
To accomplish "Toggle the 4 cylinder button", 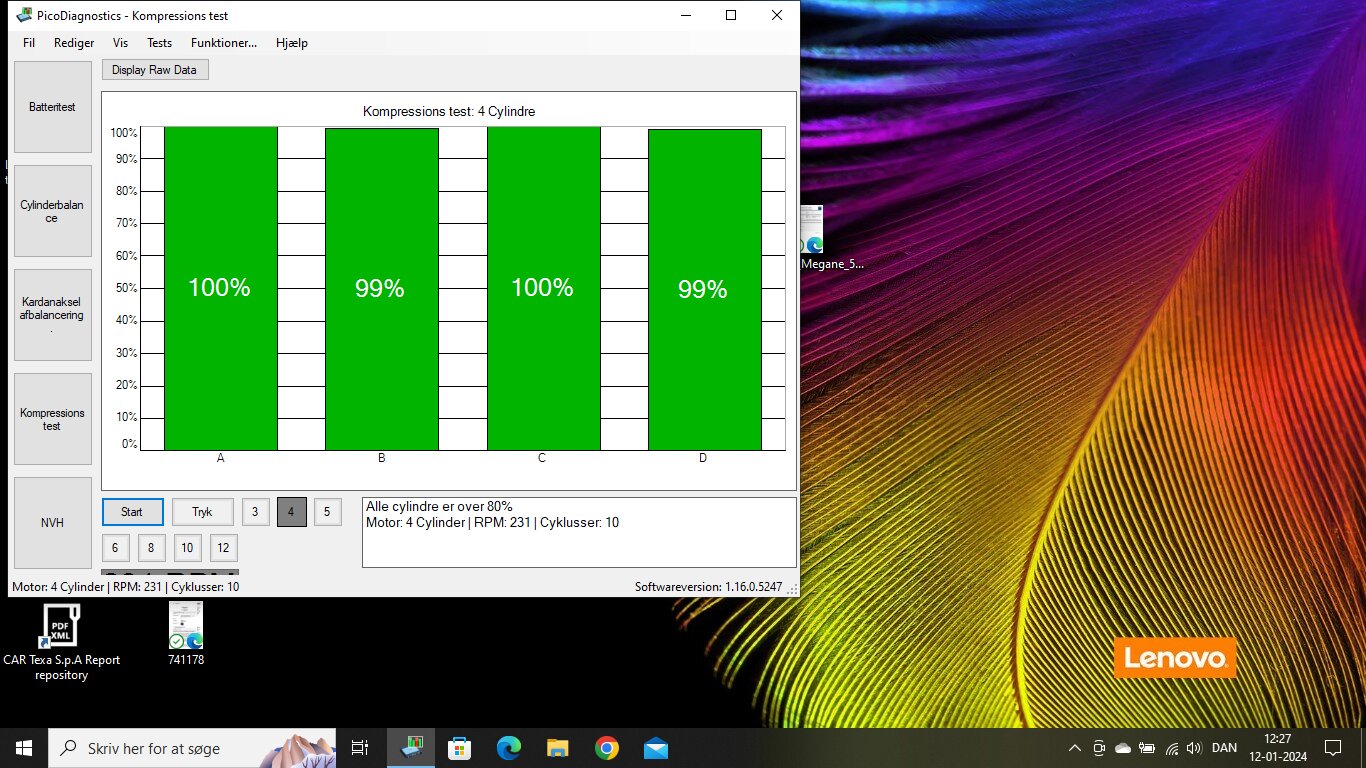I will 291,512.
